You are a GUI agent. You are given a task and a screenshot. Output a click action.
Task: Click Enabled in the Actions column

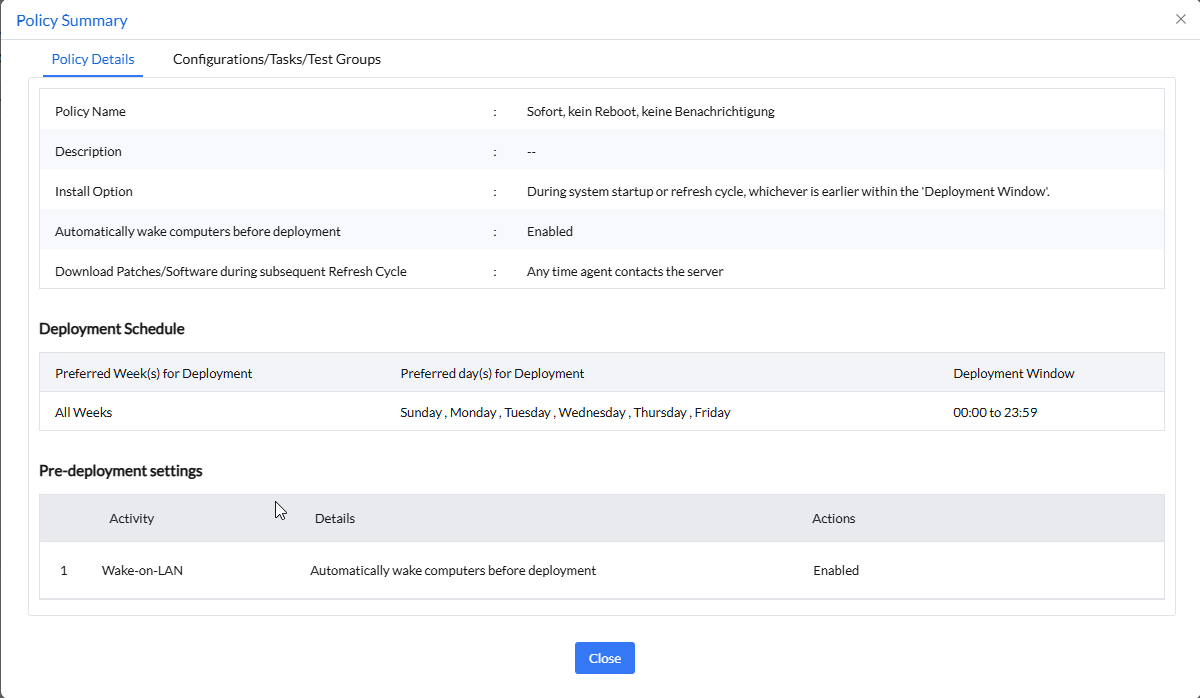[x=836, y=570]
